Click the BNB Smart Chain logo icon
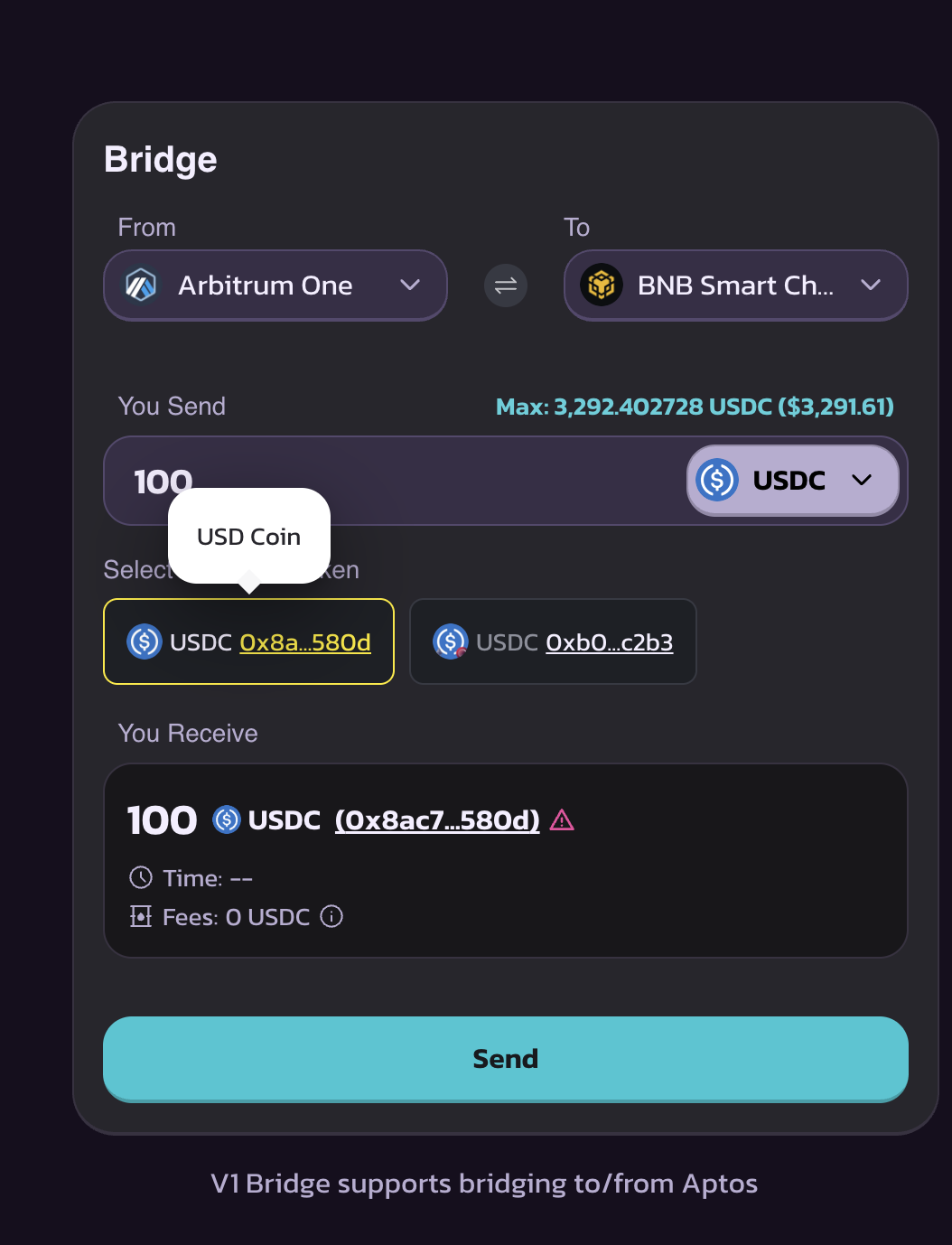 click(x=602, y=286)
